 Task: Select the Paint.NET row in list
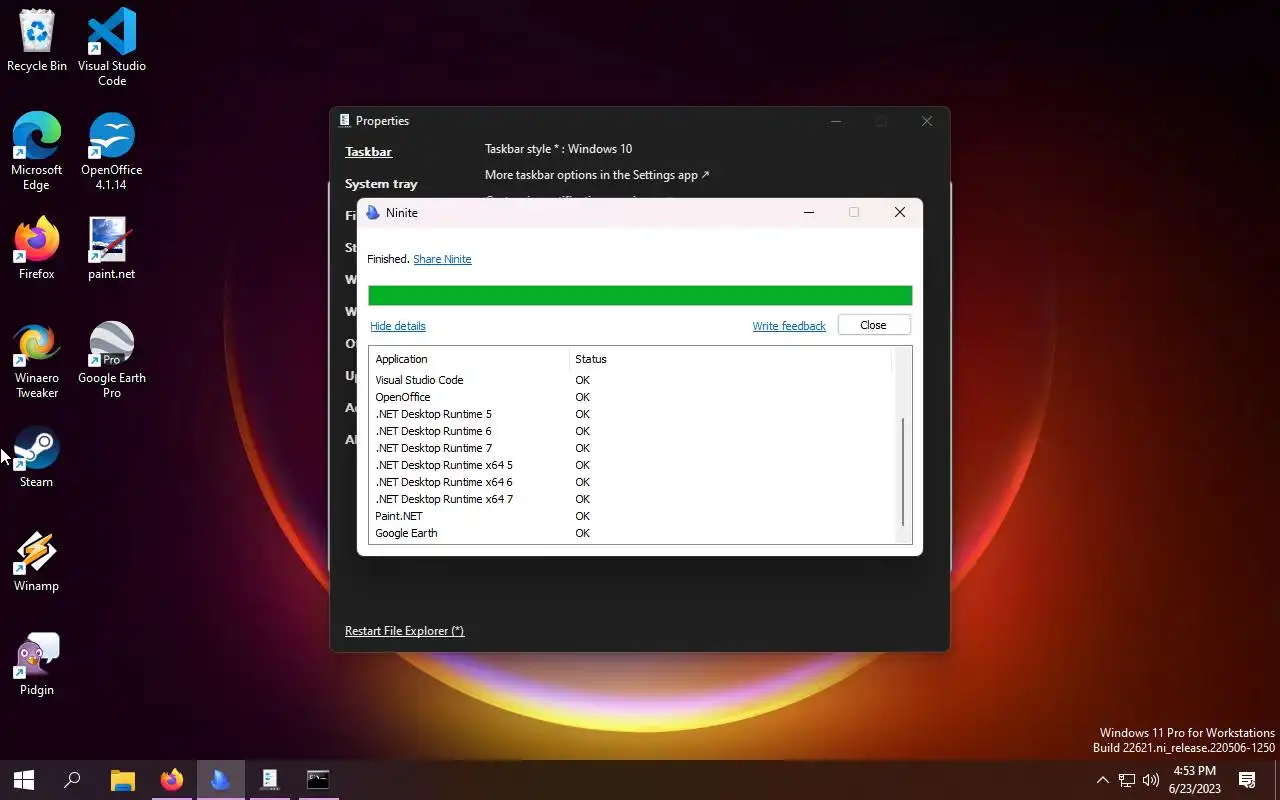coord(630,516)
